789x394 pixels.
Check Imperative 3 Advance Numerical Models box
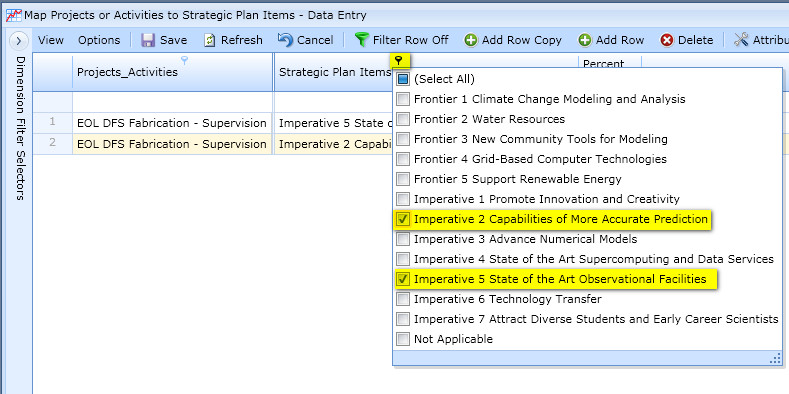click(x=403, y=239)
